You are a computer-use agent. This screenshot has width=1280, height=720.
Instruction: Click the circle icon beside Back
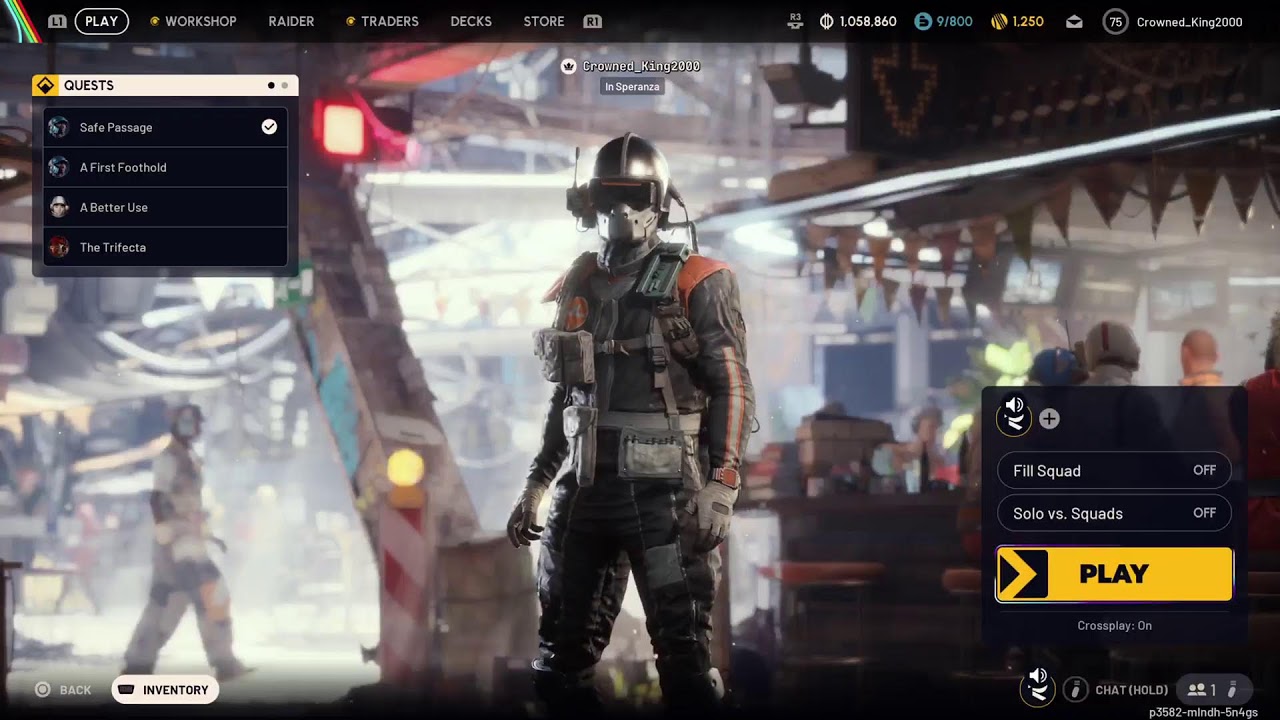click(42, 690)
